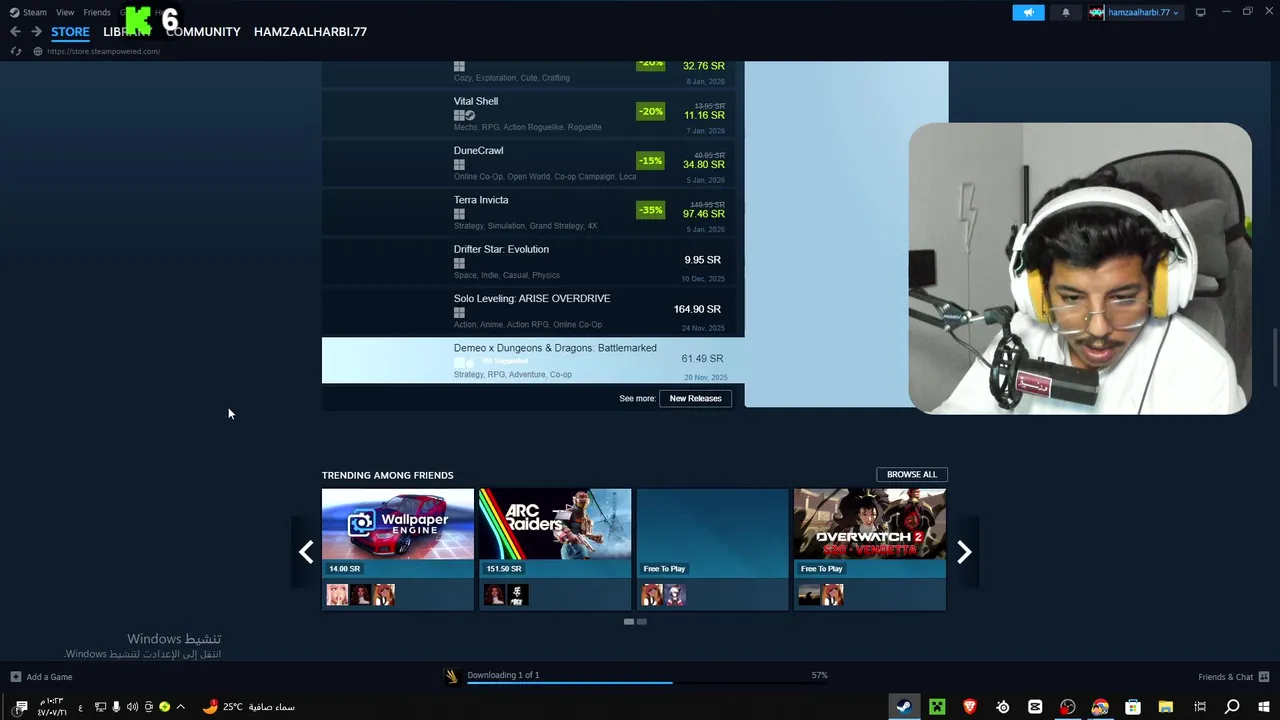This screenshot has width=1280, height=720.
Task: Open the Minecraft creeper icon on the taskbar
Action: tap(937, 707)
